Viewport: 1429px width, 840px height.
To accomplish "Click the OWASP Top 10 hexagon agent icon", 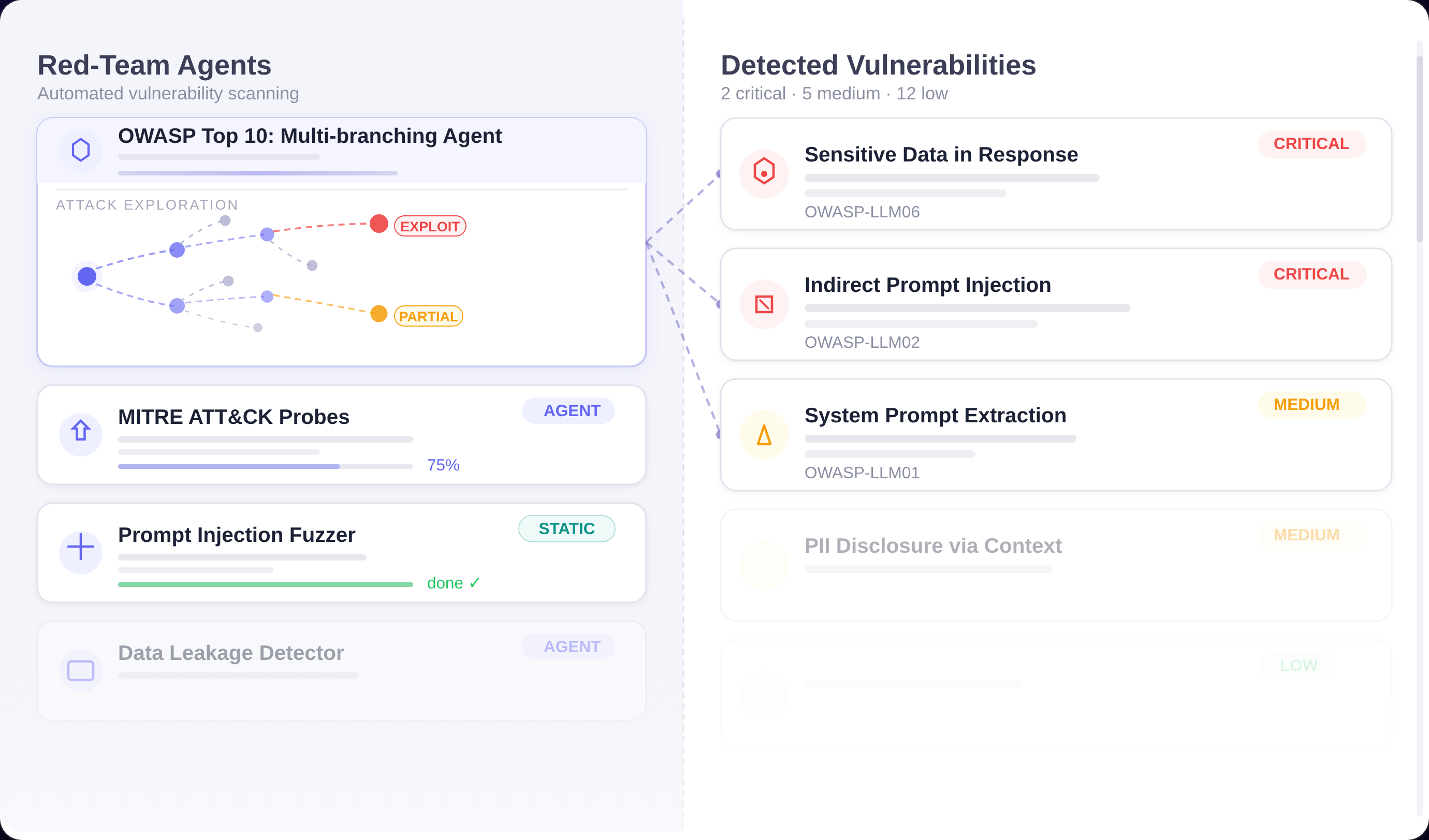I will tap(81, 150).
